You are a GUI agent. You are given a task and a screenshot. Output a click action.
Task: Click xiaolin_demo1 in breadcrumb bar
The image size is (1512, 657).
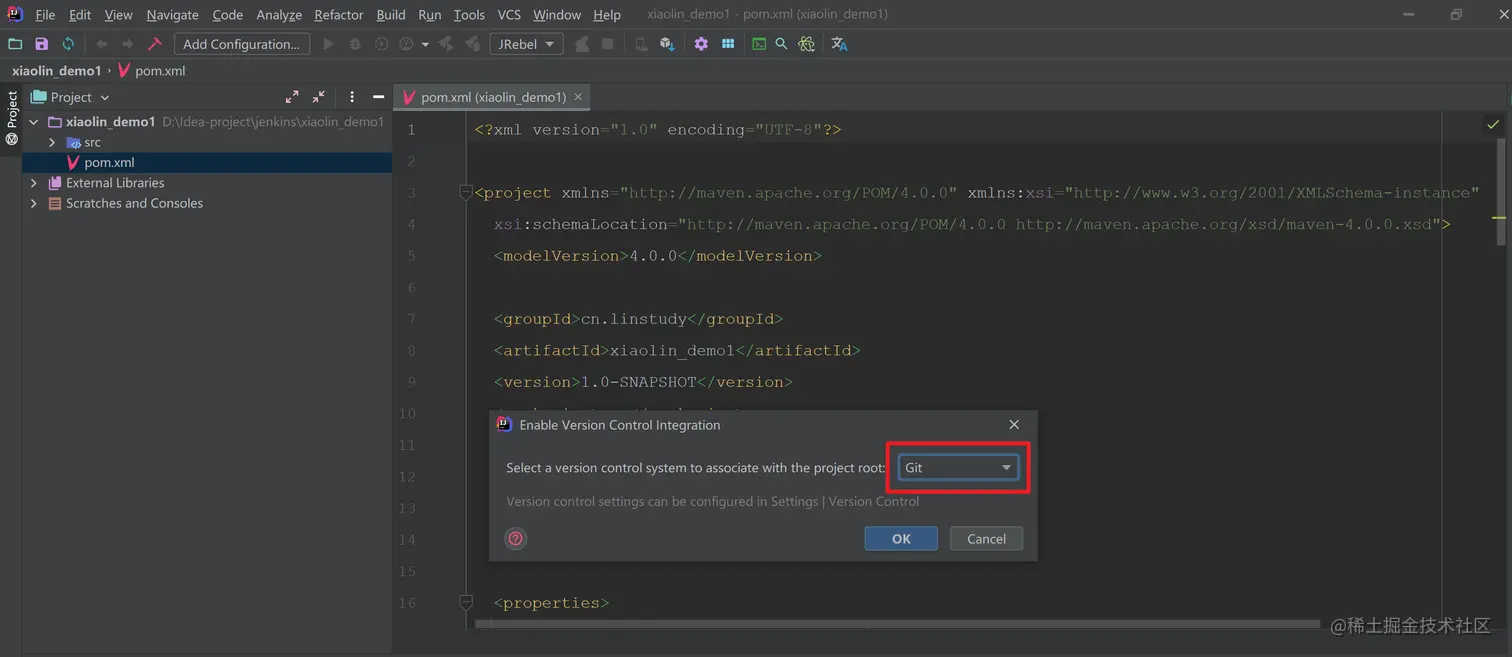[56, 71]
